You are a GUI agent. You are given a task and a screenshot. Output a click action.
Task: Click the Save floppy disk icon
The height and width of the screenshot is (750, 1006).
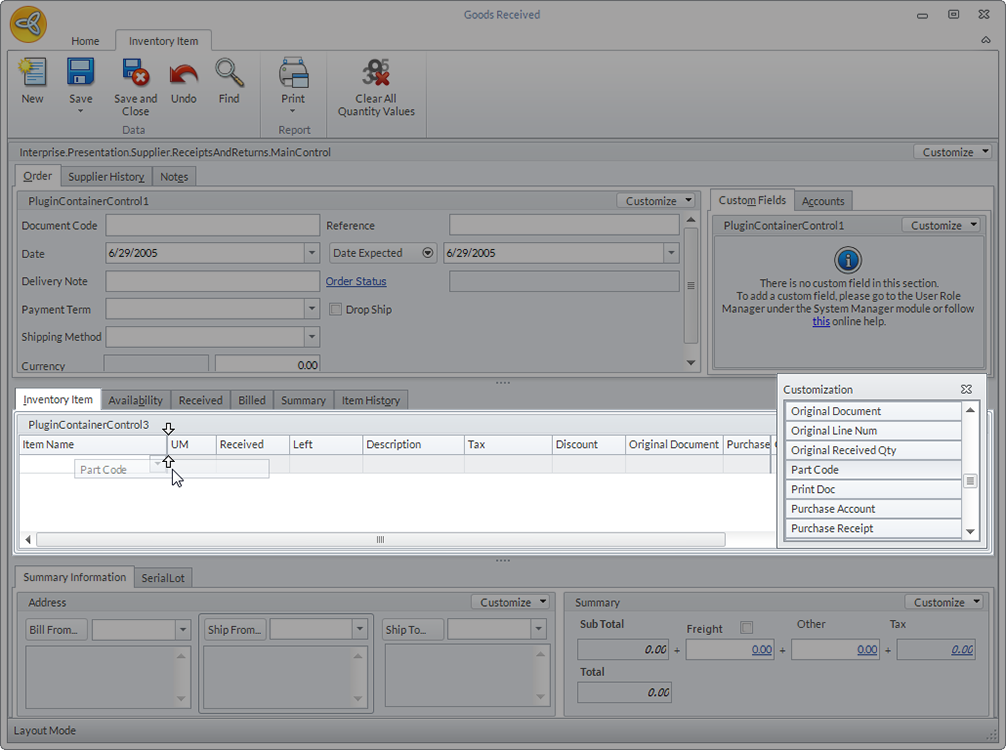tap(81, 73)
